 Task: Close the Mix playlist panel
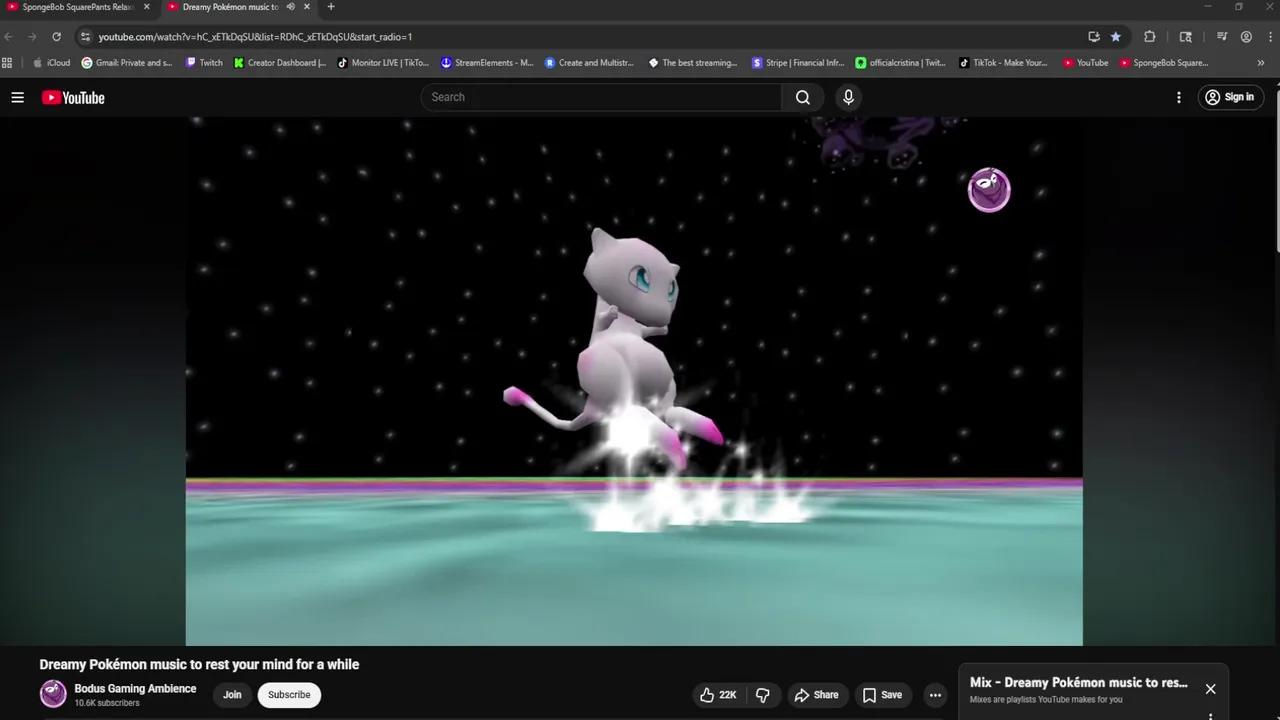(x=1210, y=689)
